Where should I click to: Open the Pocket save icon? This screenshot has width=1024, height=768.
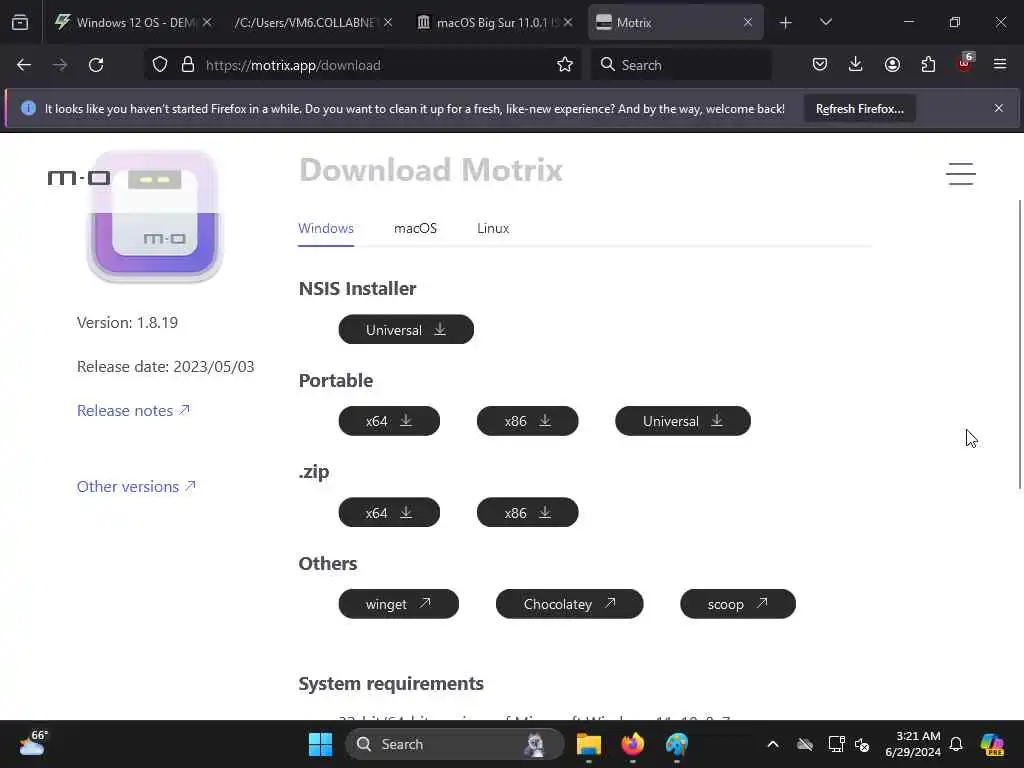coord(820,65)
